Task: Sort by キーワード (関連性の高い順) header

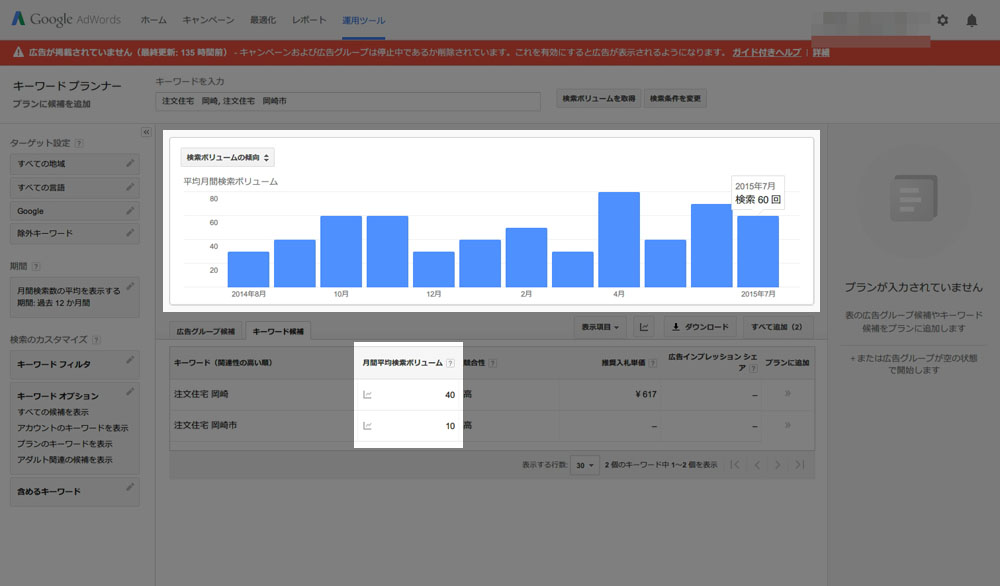Action: pos(223,363)
